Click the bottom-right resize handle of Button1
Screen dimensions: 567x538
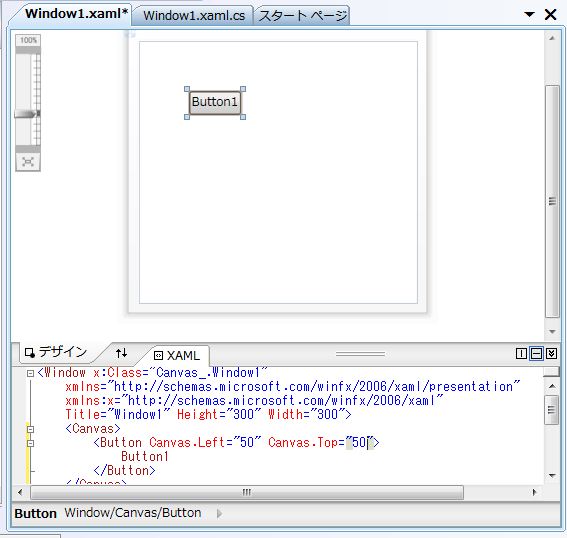click(243, 117)
